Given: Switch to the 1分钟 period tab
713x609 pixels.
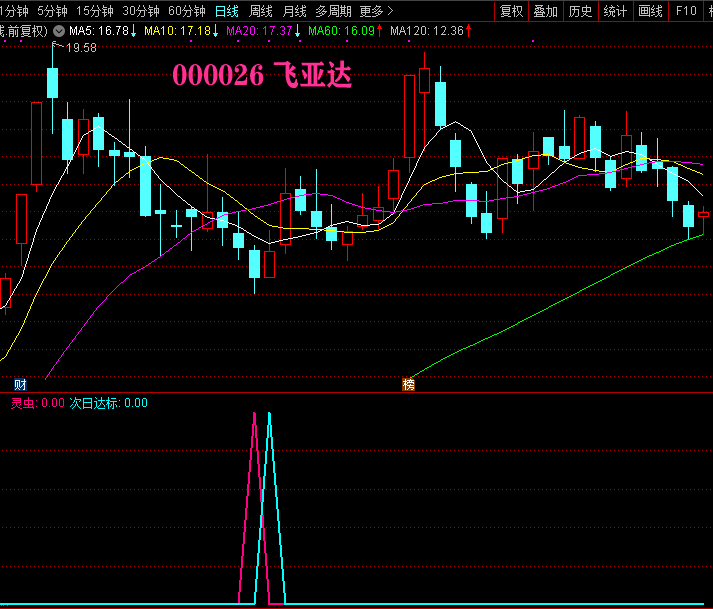Looking at the screenshot, I should (14, 11).
